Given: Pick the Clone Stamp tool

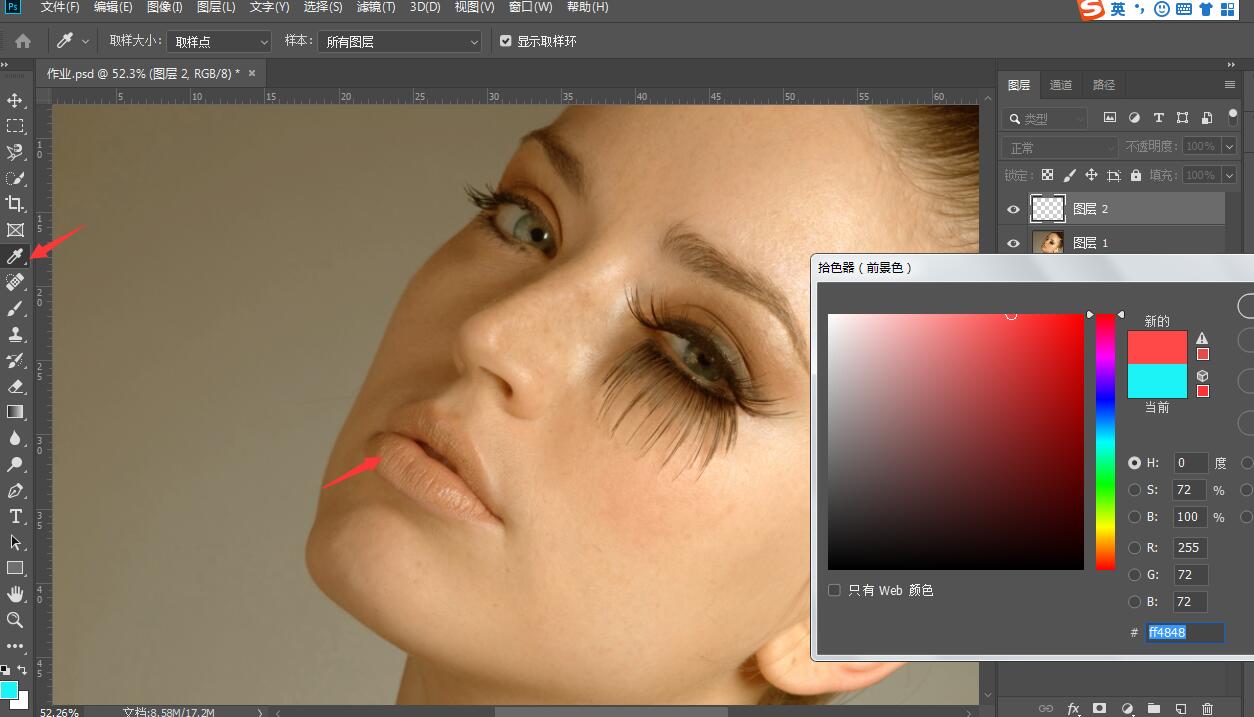Looking at the screenshot, I should (15, 334).
